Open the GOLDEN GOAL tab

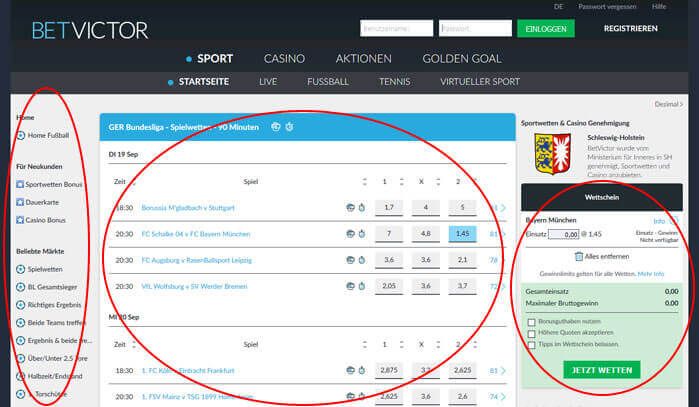click(462, 58)
